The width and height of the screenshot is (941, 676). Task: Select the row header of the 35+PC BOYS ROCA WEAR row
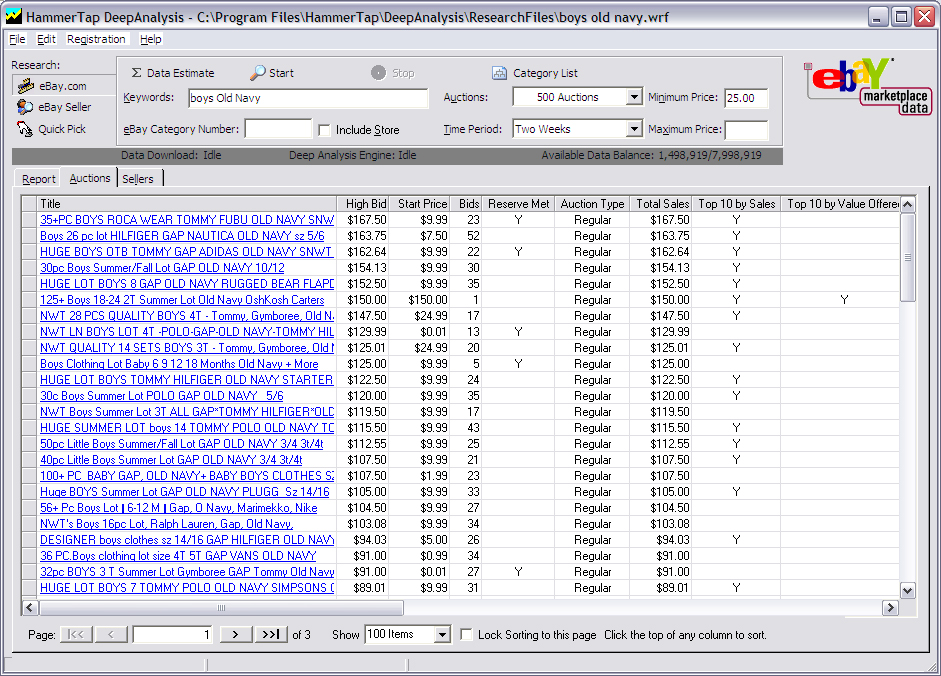click(x=29, y=220)
